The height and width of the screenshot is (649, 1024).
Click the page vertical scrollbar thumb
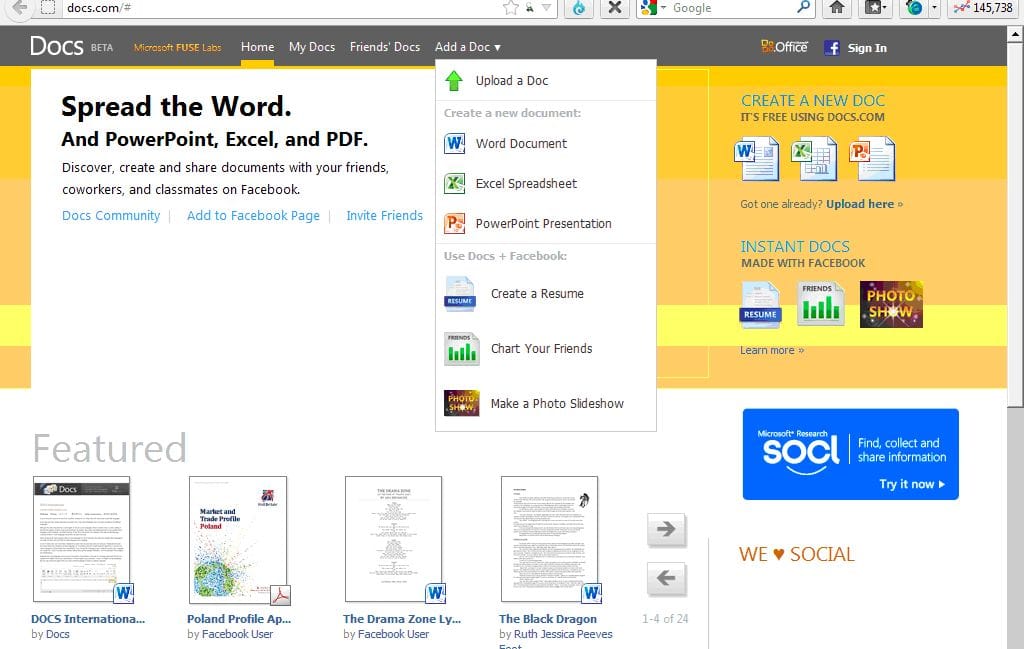pos(1016,225)
